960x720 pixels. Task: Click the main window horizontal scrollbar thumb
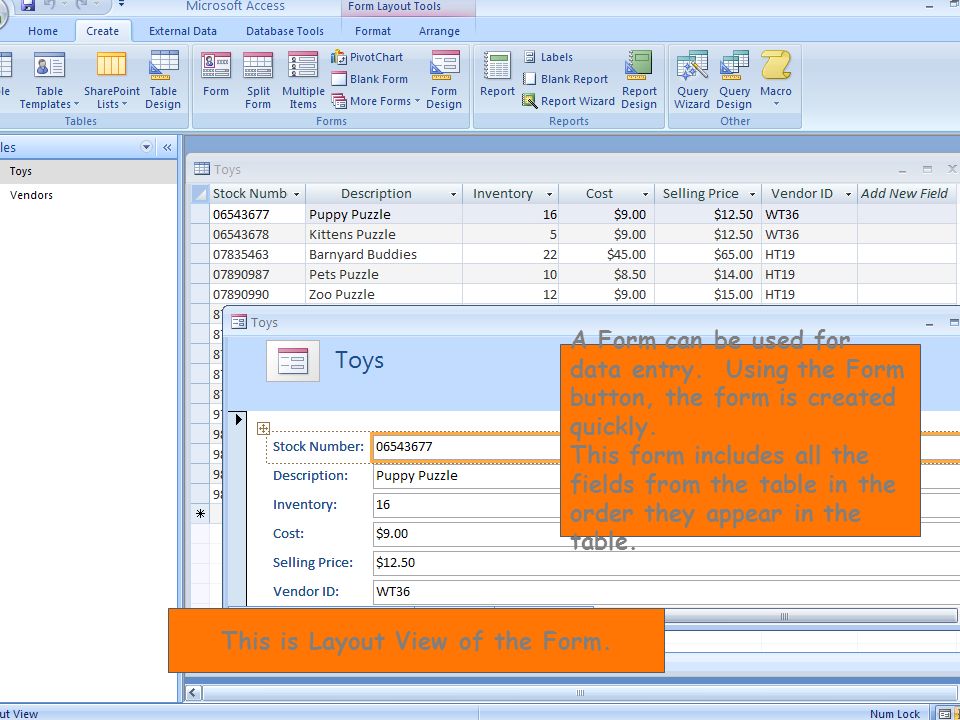coord(579,693)
